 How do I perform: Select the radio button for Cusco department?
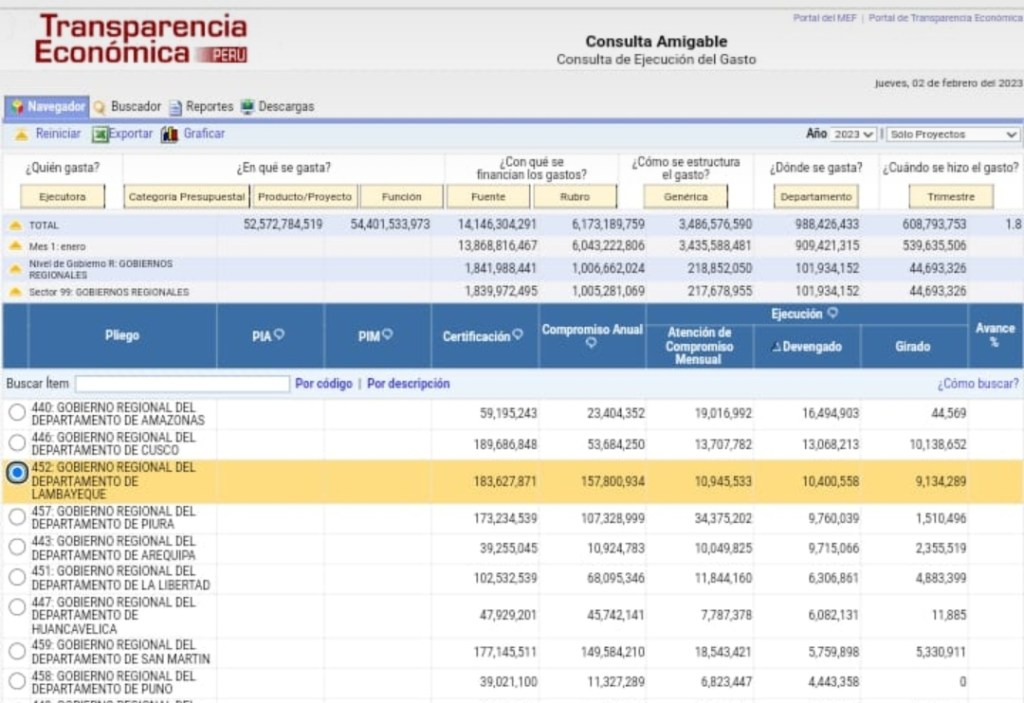click(16, 441)
